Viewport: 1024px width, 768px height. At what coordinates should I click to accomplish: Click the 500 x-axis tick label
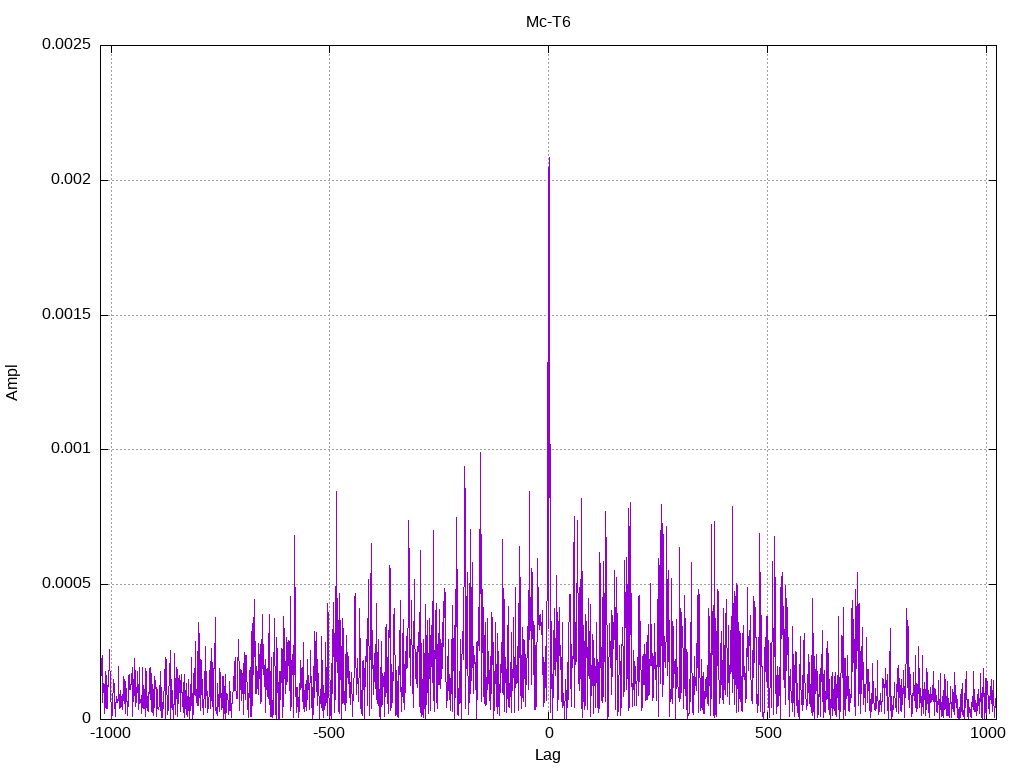pos(768,733)
